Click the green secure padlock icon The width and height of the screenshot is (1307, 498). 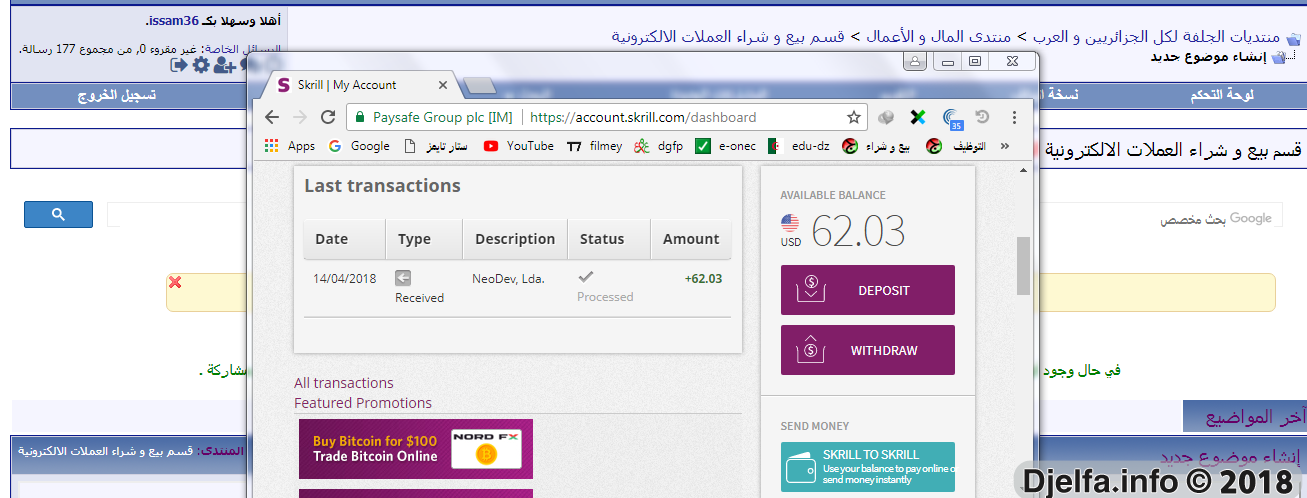(x=360, y=117)
